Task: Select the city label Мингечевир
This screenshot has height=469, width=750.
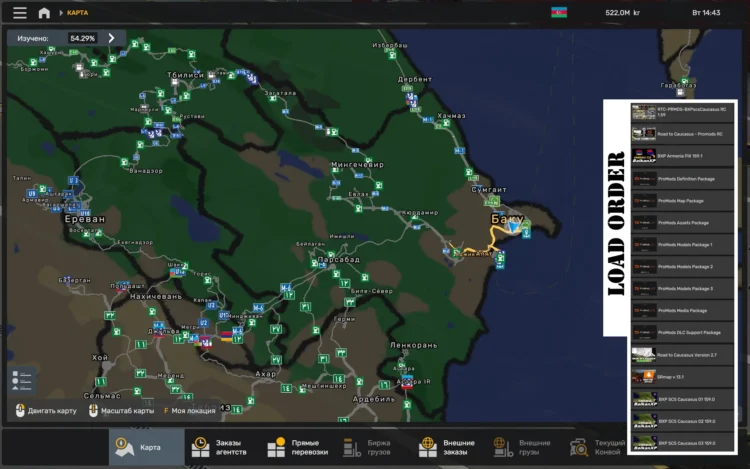Action: (x=357, y=164)
